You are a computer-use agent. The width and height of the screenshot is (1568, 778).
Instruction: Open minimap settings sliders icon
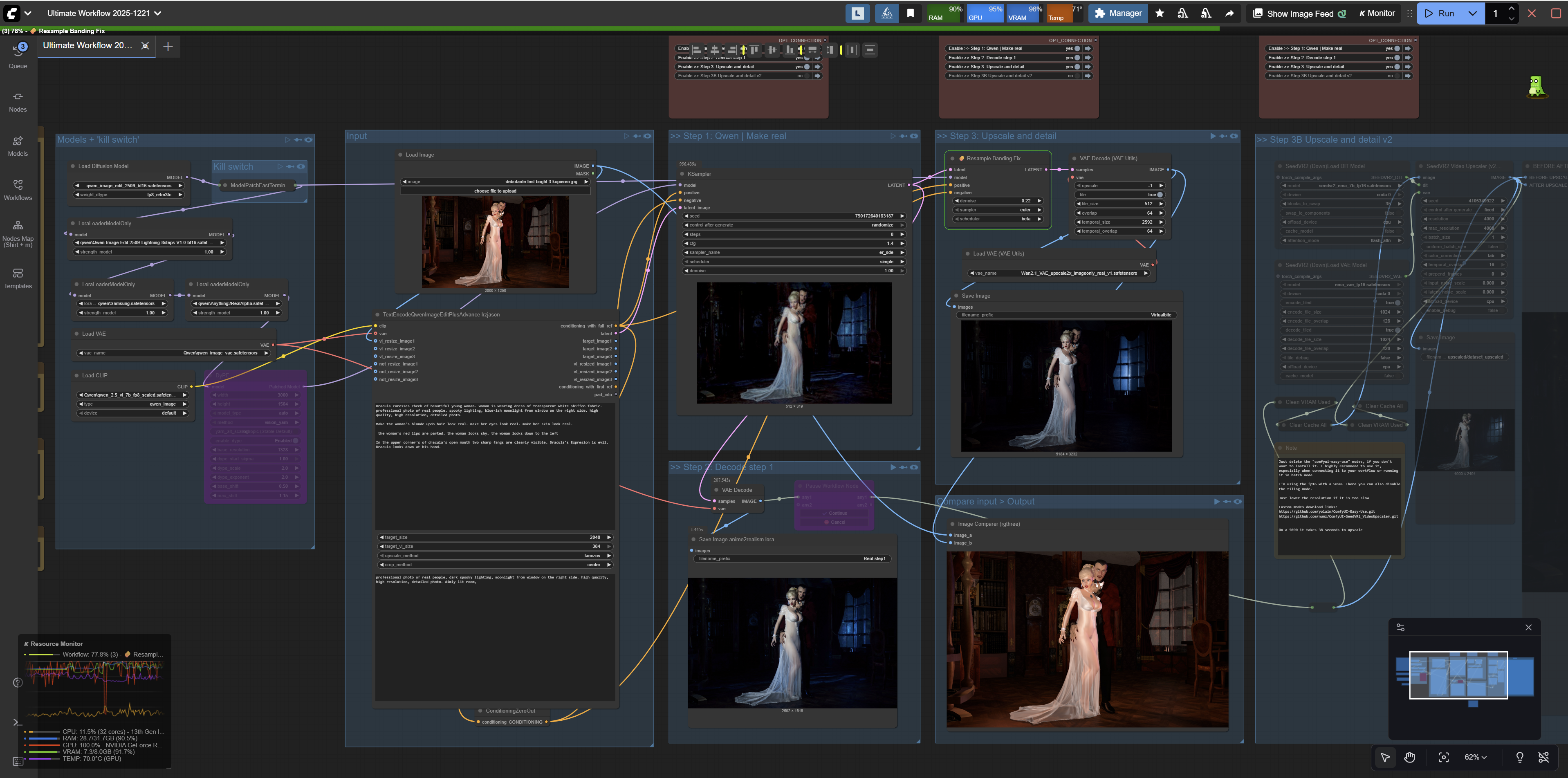pos(1401,627)
